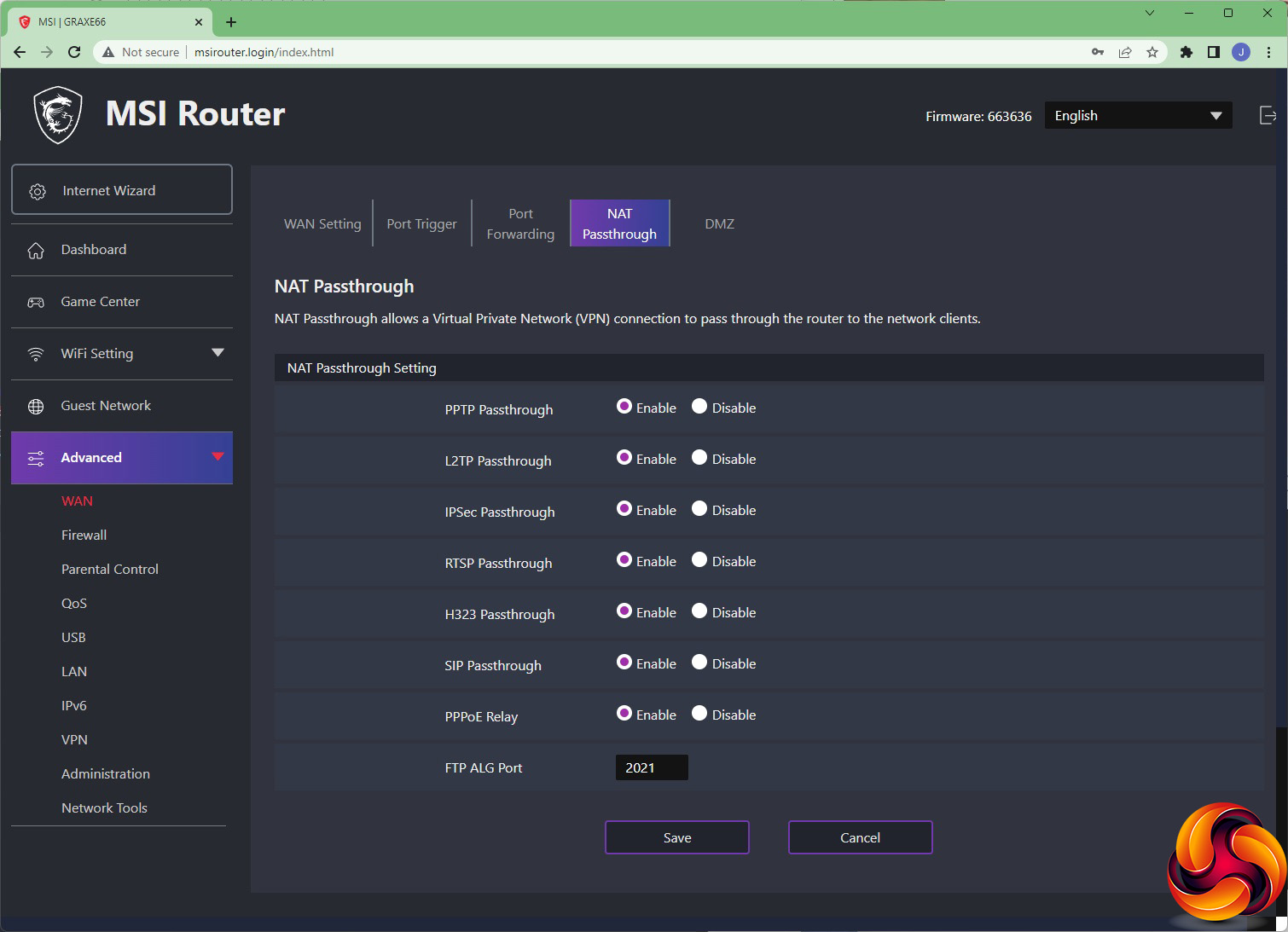The height and width of the screenshot is (932, 1288).
Task: Disable PPPoE Relay
Action: (699, 714)
